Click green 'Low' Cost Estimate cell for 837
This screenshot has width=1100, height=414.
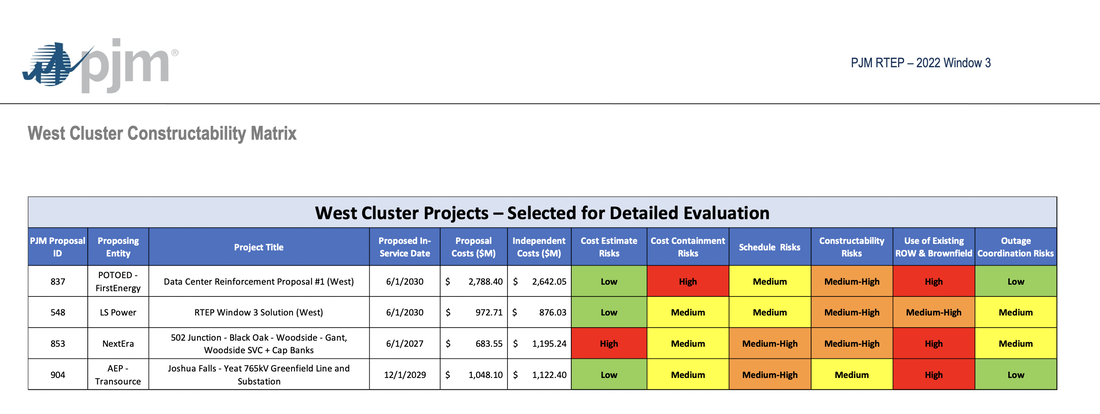[x=609, y=281]
